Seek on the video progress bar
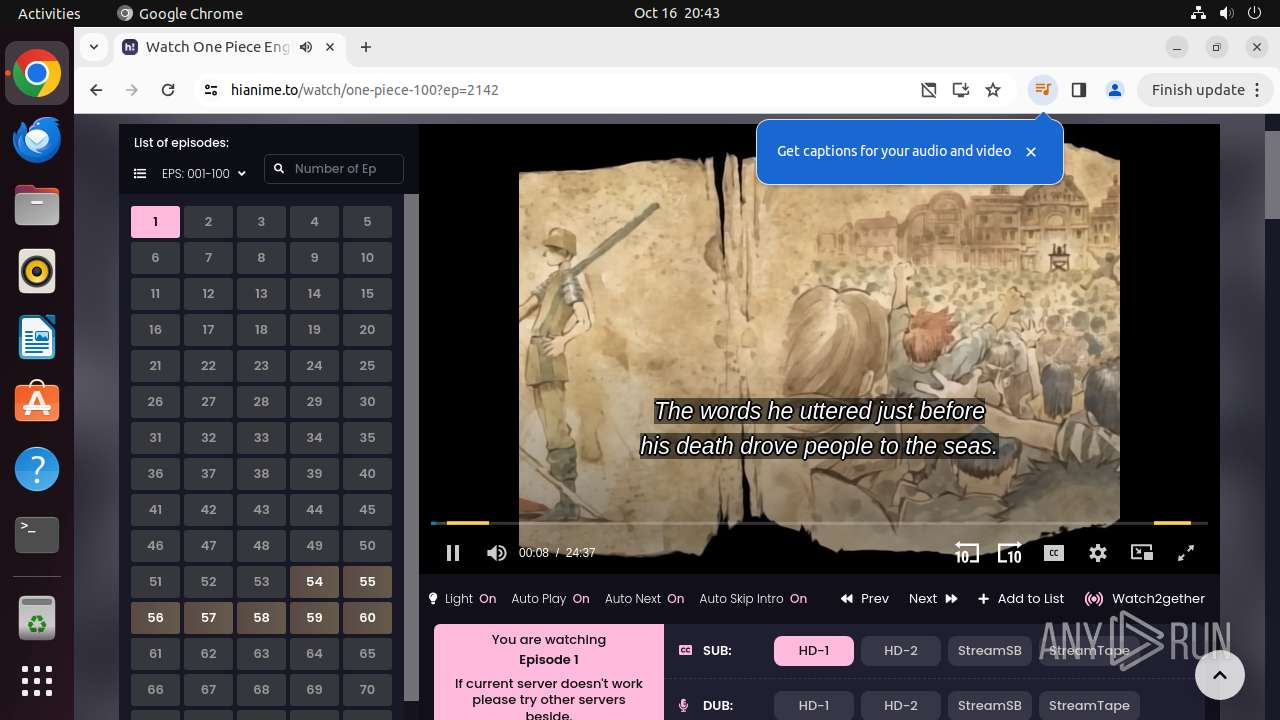Screen dimensions: 1280x720 pos(819,523)
